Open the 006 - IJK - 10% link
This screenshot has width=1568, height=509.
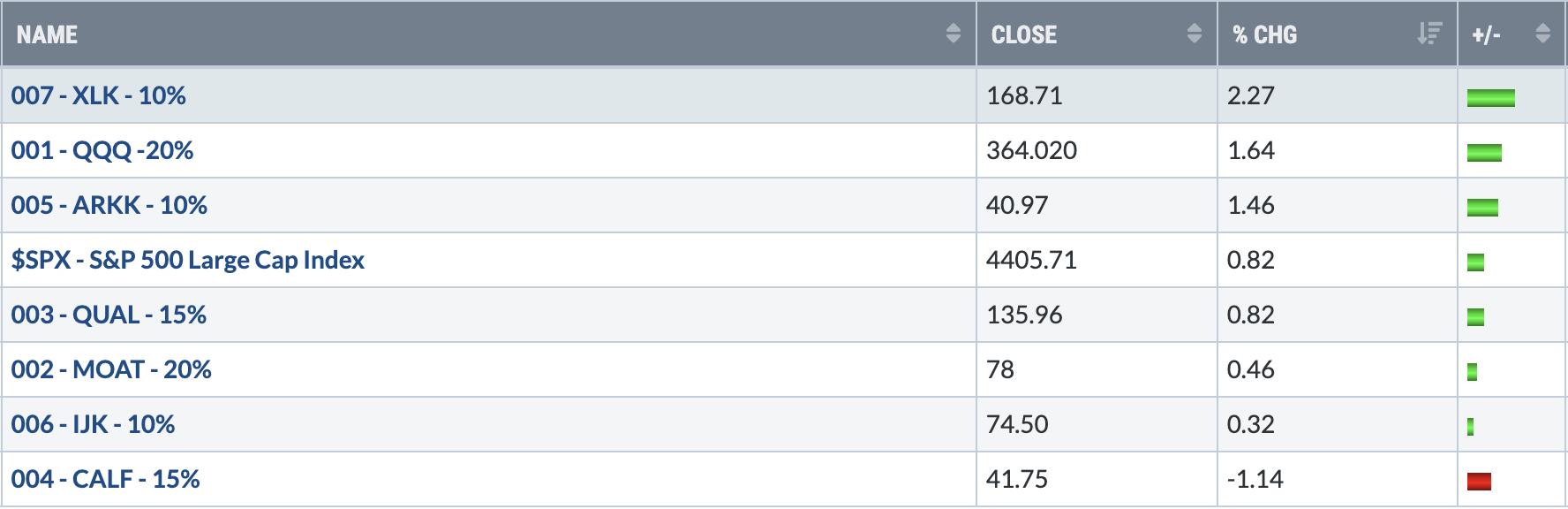(93, 424)
